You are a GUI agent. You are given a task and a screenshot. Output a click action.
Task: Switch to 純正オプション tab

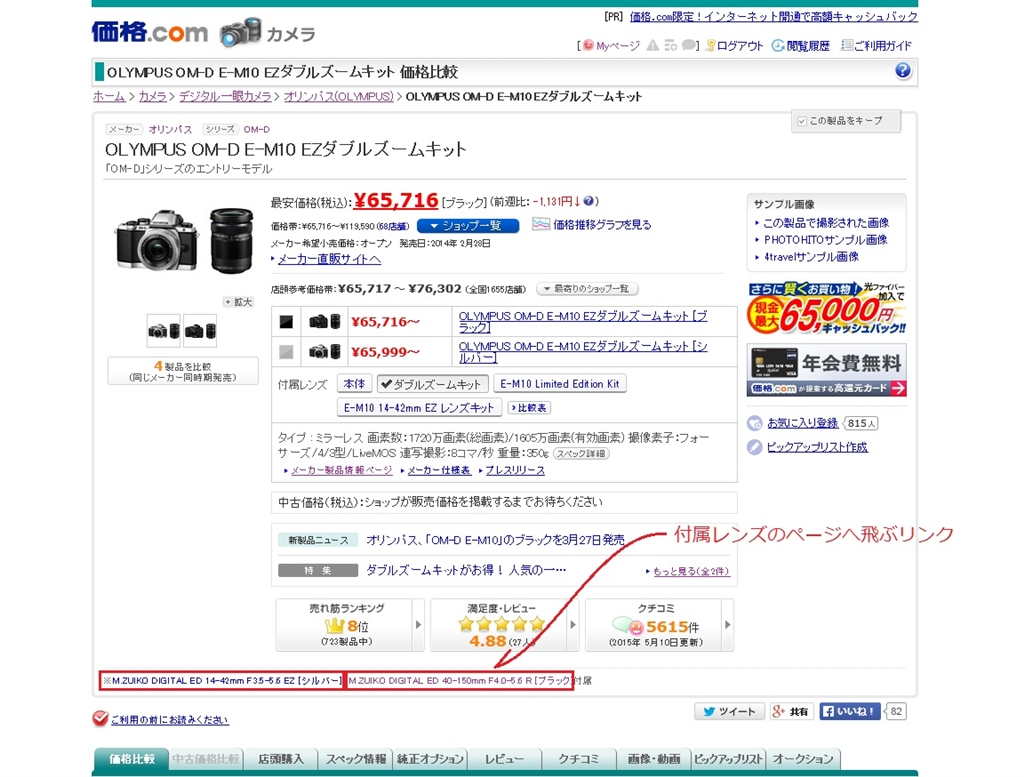coord(430,759)
